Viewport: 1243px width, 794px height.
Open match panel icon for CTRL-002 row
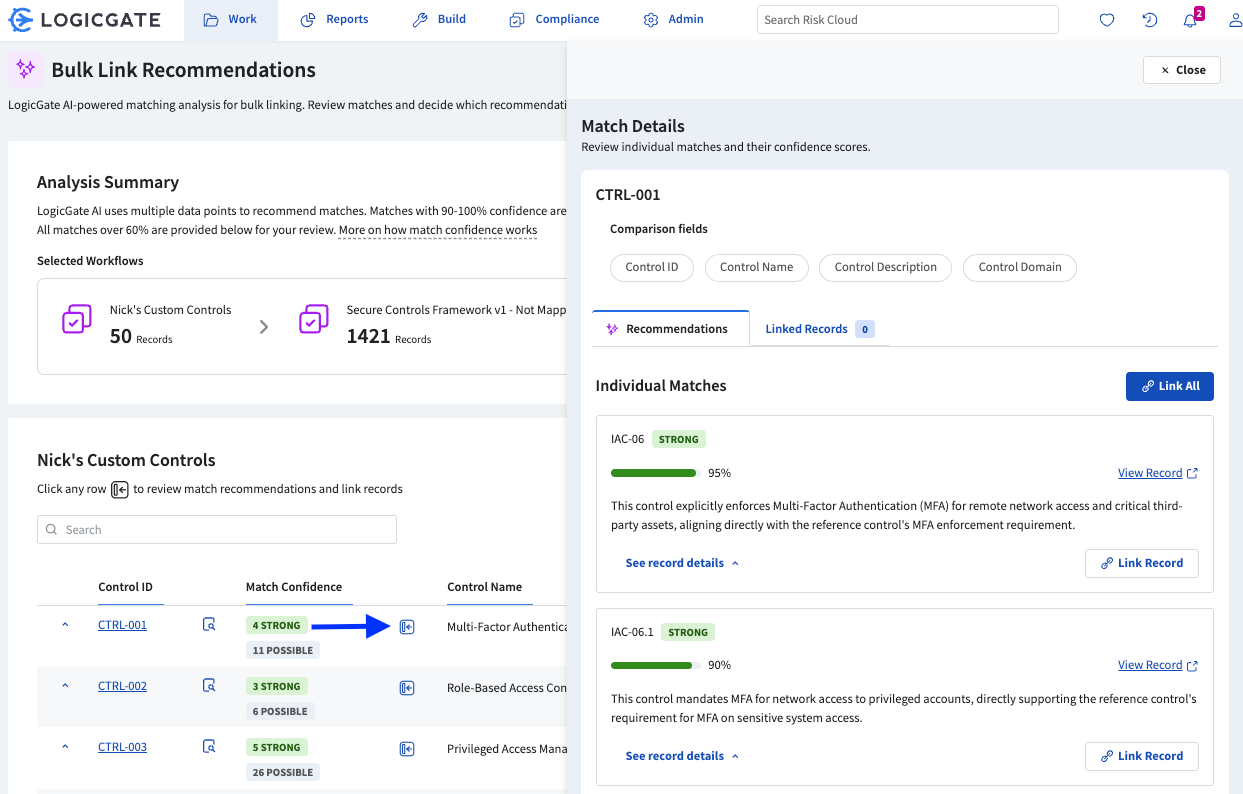click(407, 688)
